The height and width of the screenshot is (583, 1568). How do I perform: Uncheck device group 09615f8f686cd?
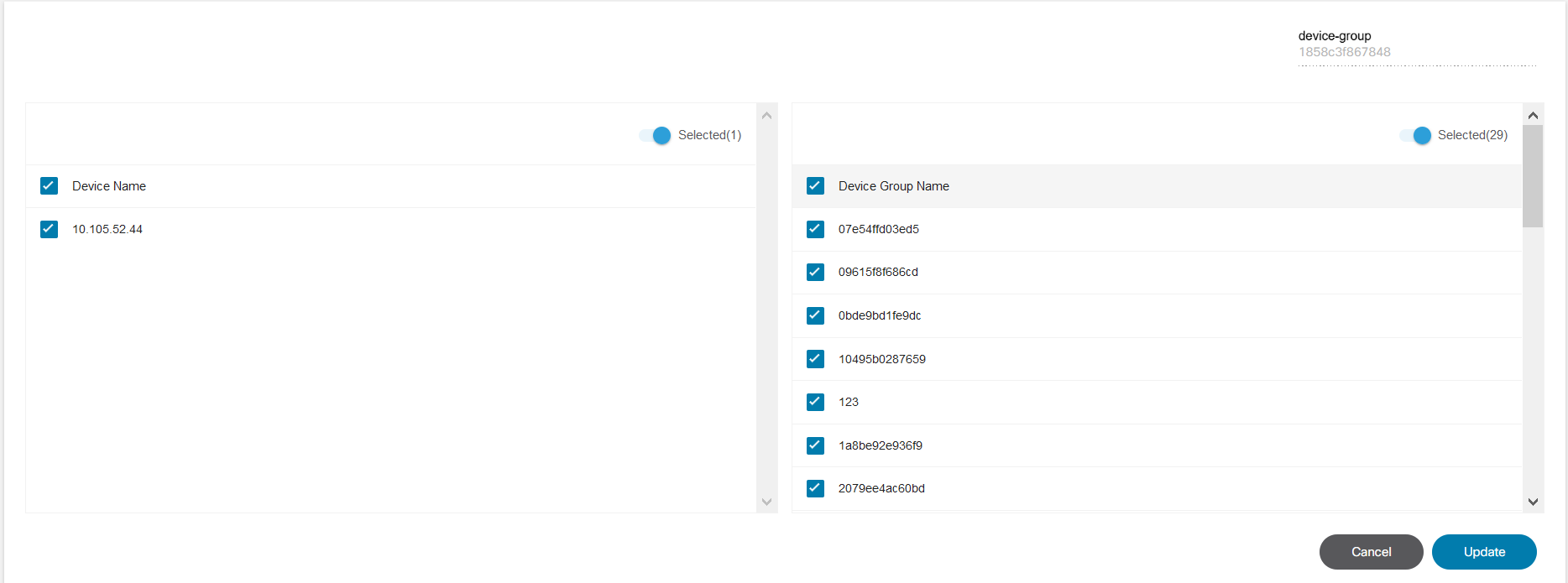point(815,272)
